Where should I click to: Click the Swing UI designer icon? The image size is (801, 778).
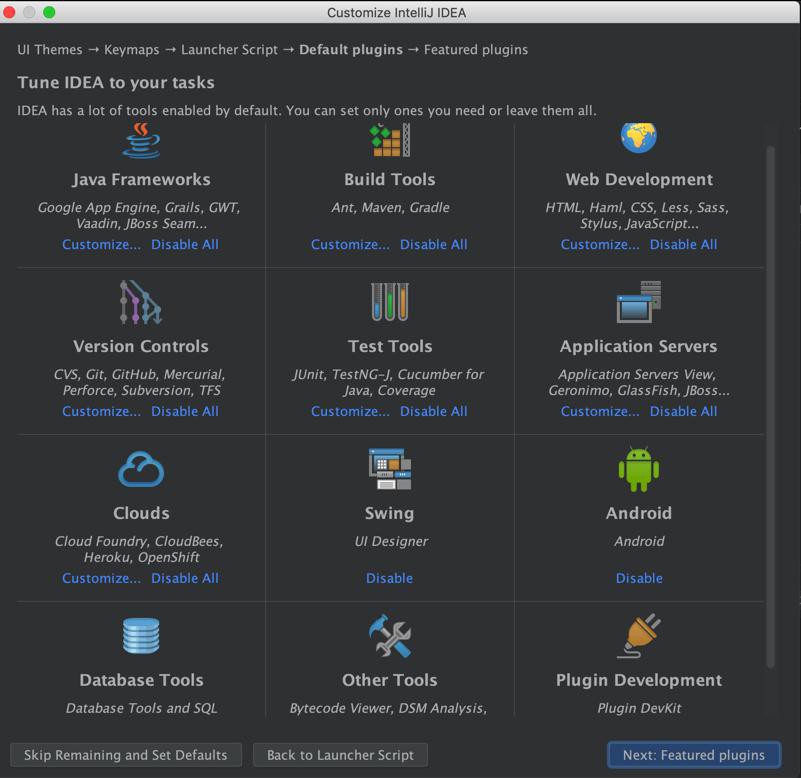[x=390, y=469]
